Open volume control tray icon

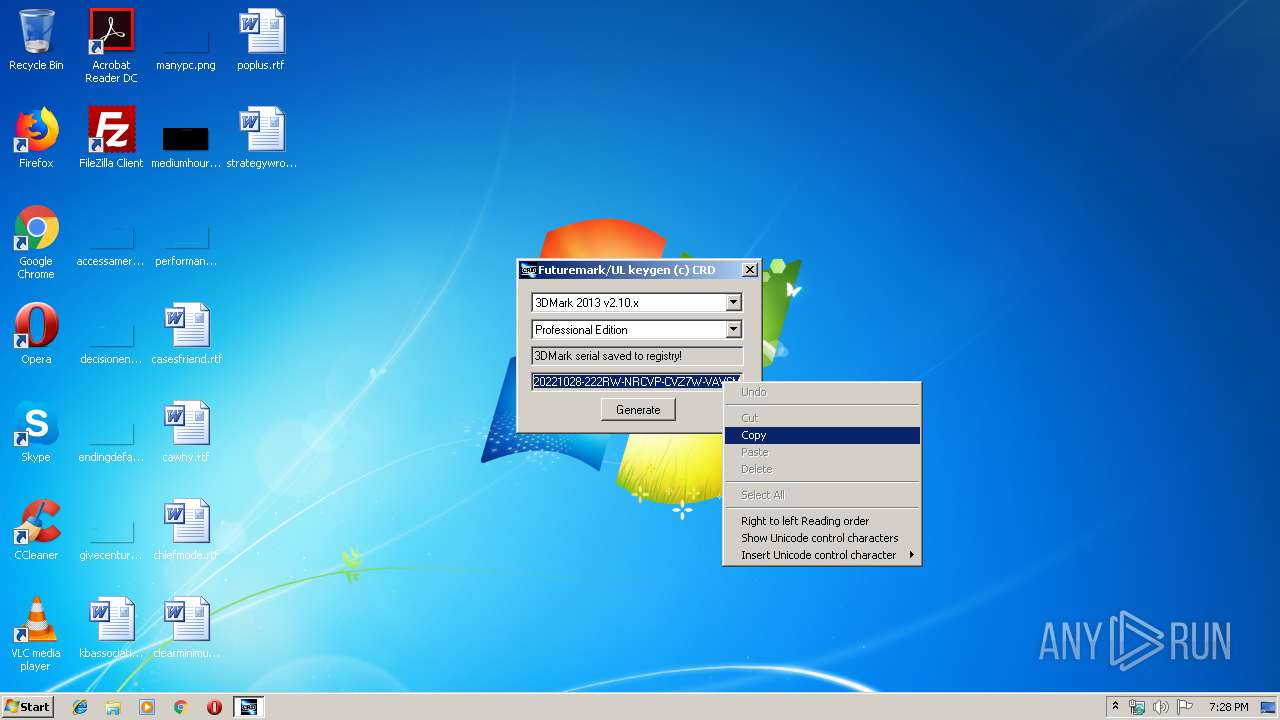(x=1161, y=707)
